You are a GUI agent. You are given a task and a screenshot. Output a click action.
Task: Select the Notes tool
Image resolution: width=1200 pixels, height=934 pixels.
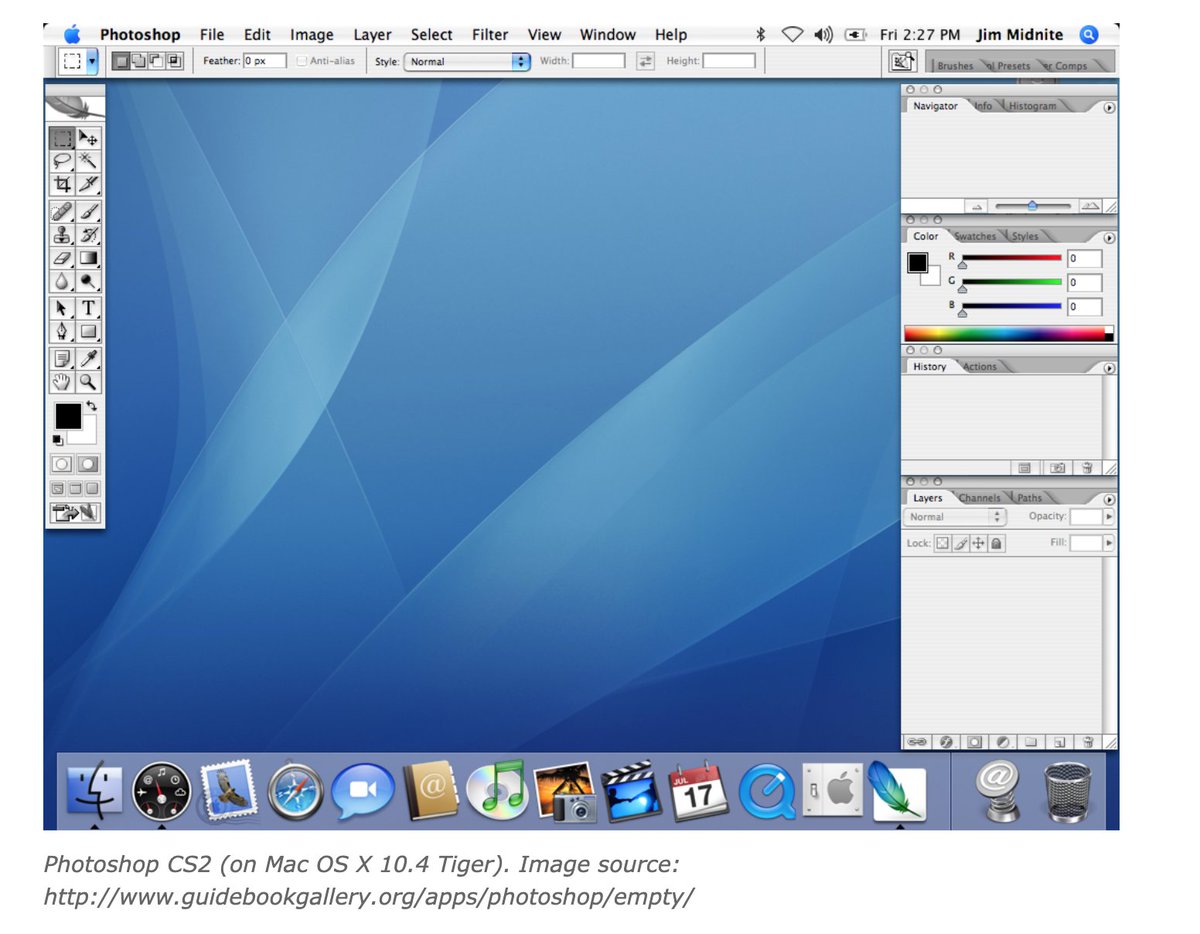point(63,358)
